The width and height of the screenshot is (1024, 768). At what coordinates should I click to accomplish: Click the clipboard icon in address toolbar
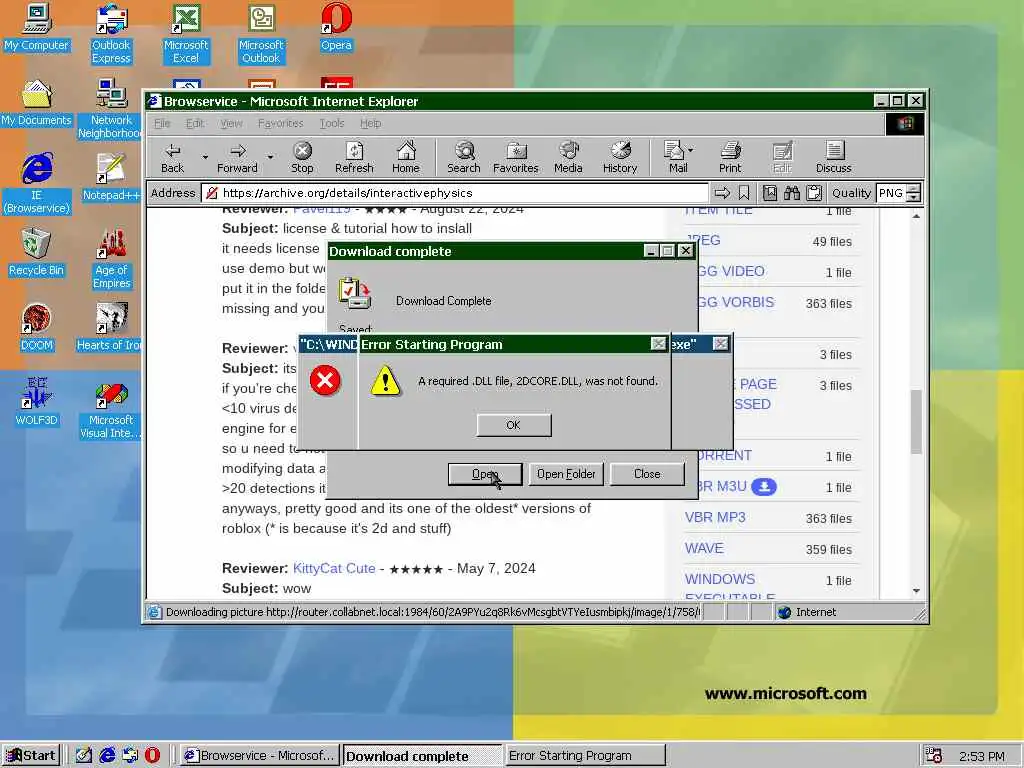[814, 193]
